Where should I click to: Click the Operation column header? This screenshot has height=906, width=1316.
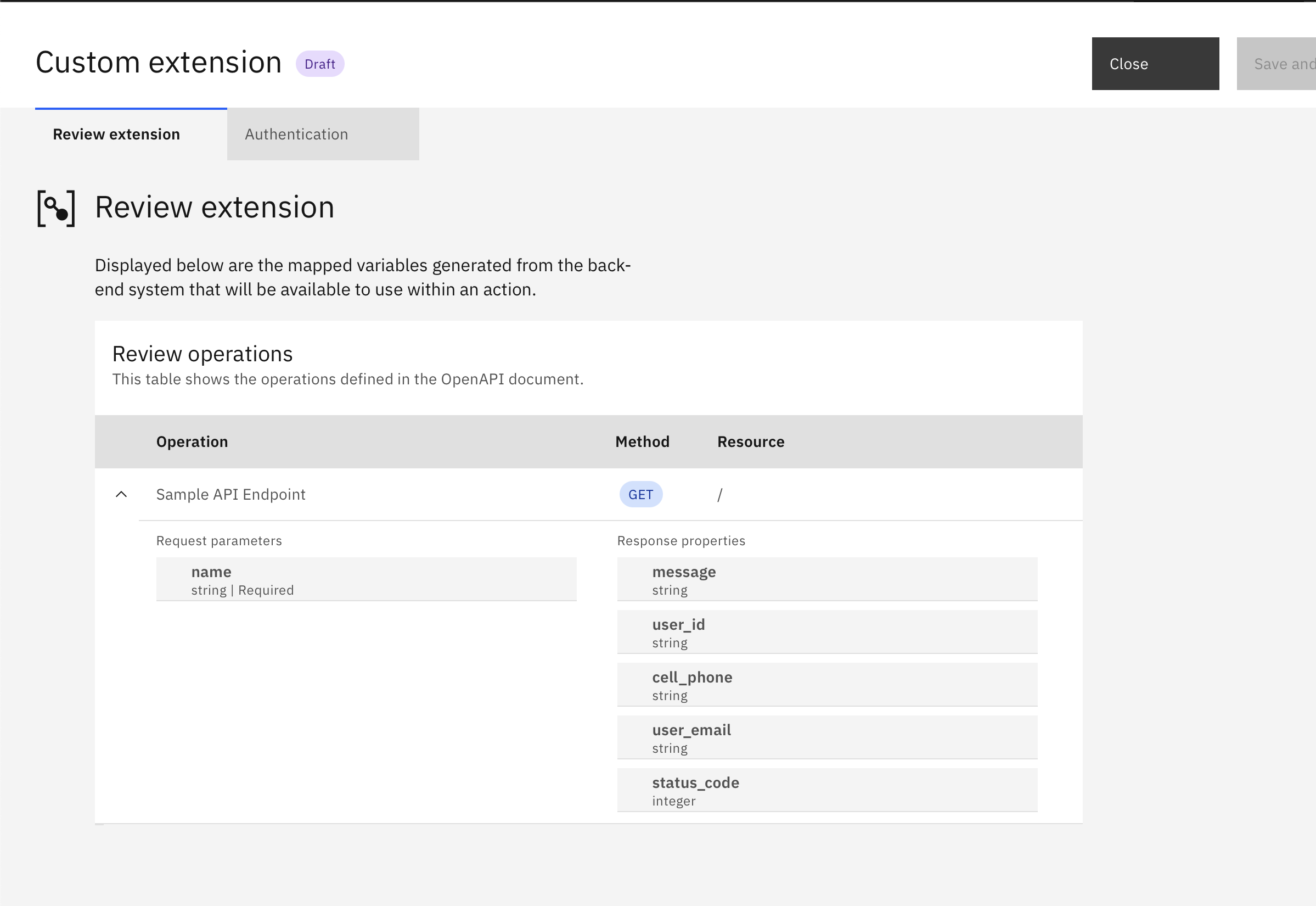coord(192,441)
